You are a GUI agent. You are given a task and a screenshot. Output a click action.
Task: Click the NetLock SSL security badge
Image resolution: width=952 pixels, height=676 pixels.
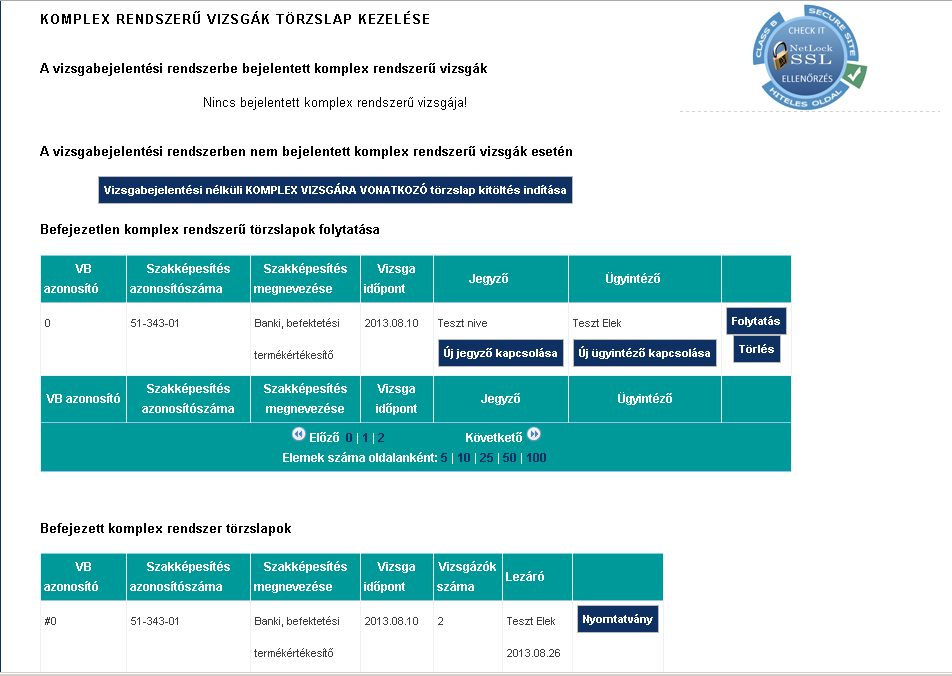(809, 58)
